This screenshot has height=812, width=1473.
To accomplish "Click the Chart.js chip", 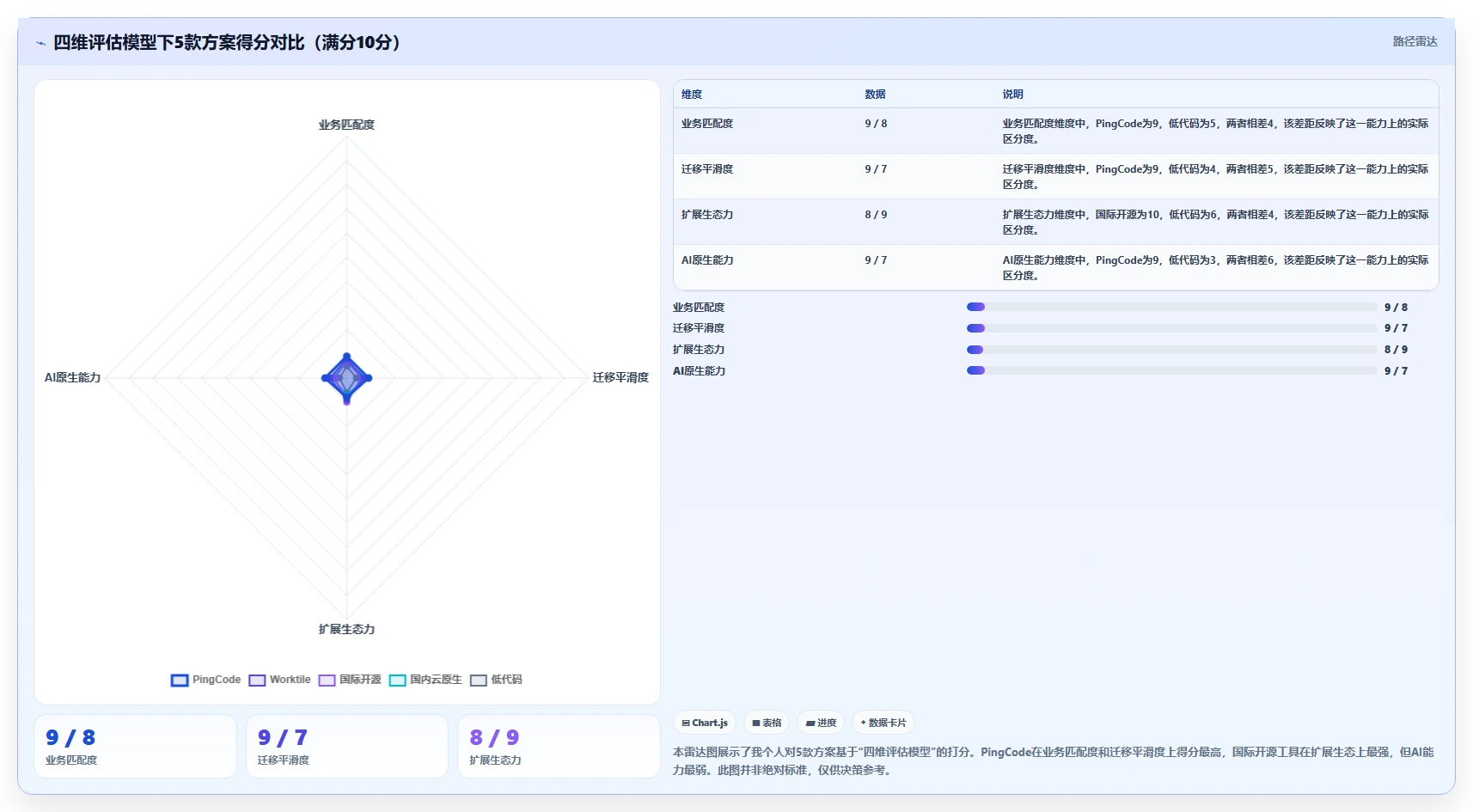I will (705, 723).
